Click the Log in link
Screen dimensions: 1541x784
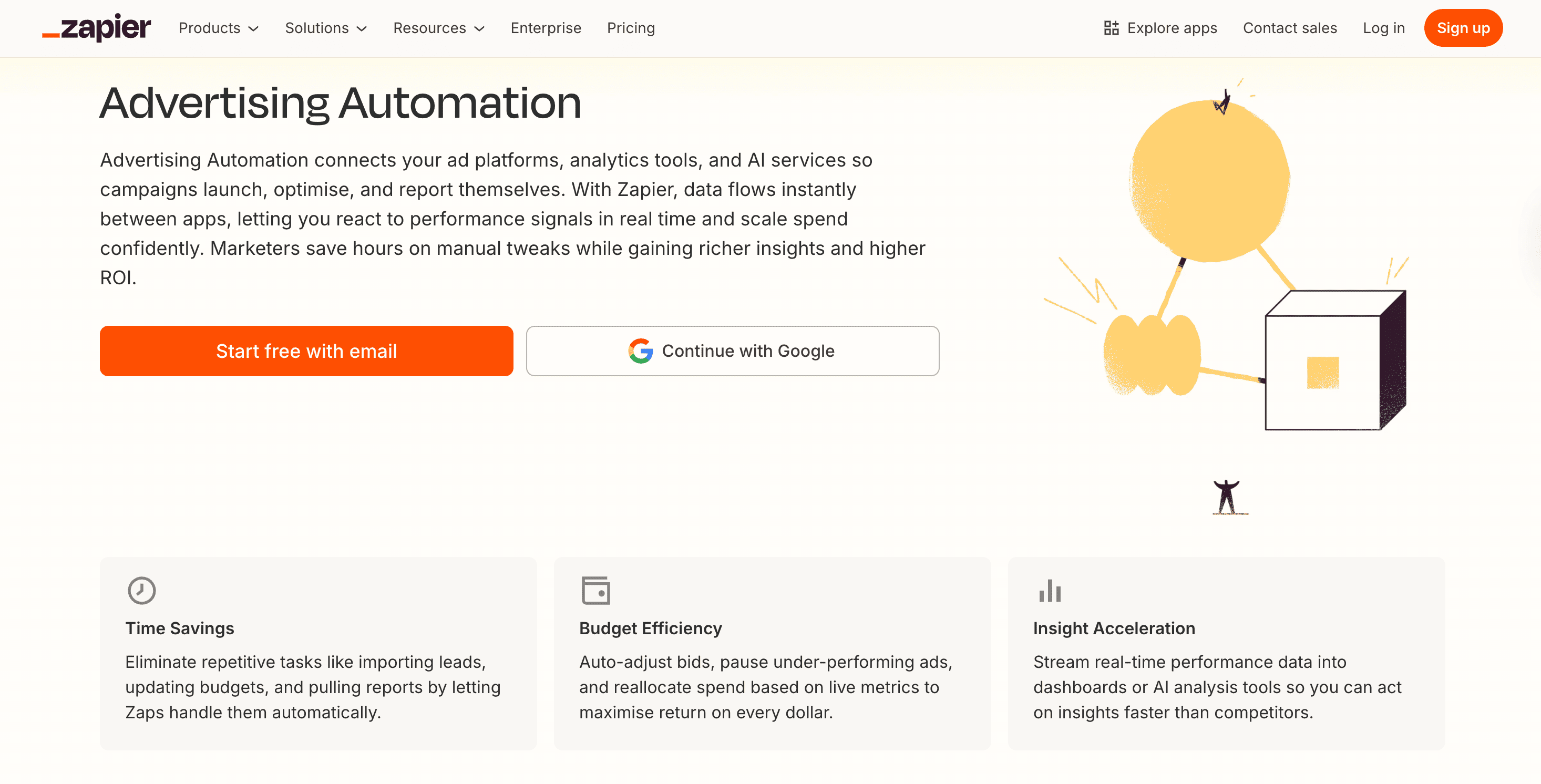click(x=1383, y=28)
